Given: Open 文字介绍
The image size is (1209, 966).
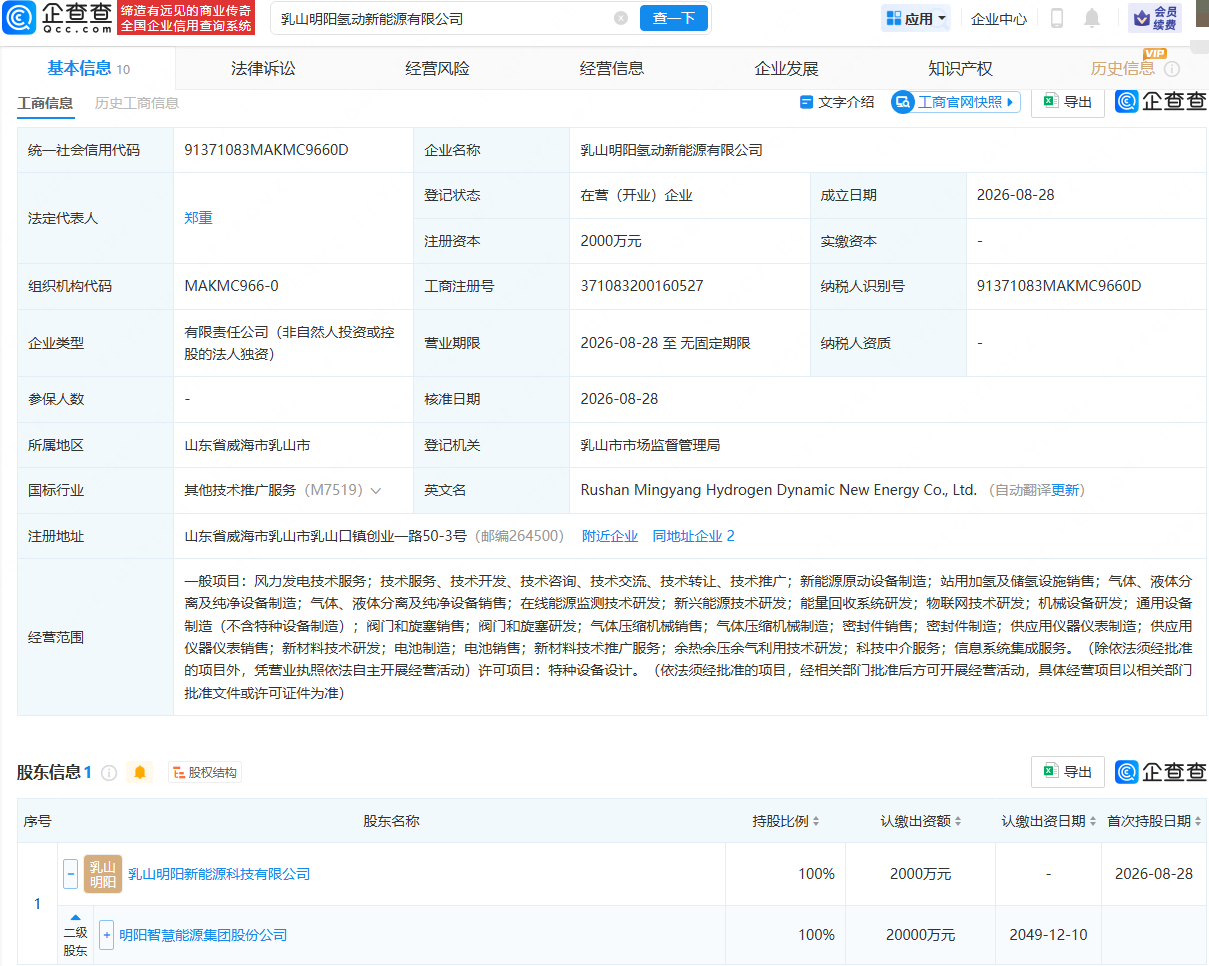Looking at the screenshot, I should coord(837,102).
